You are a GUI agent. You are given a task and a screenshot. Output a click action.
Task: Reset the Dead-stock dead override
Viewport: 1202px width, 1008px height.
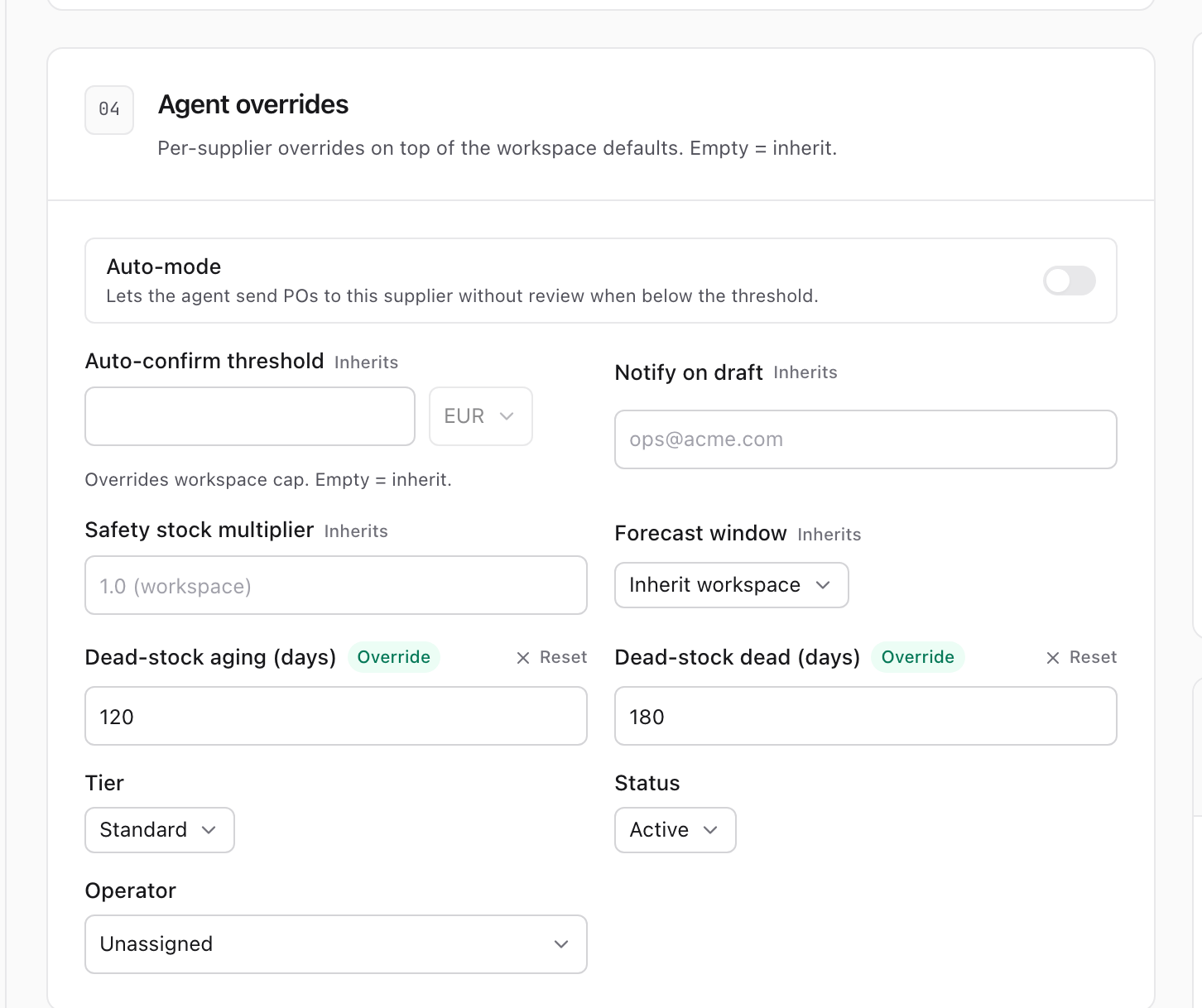pyautogui.click(x=1081, y=657)
